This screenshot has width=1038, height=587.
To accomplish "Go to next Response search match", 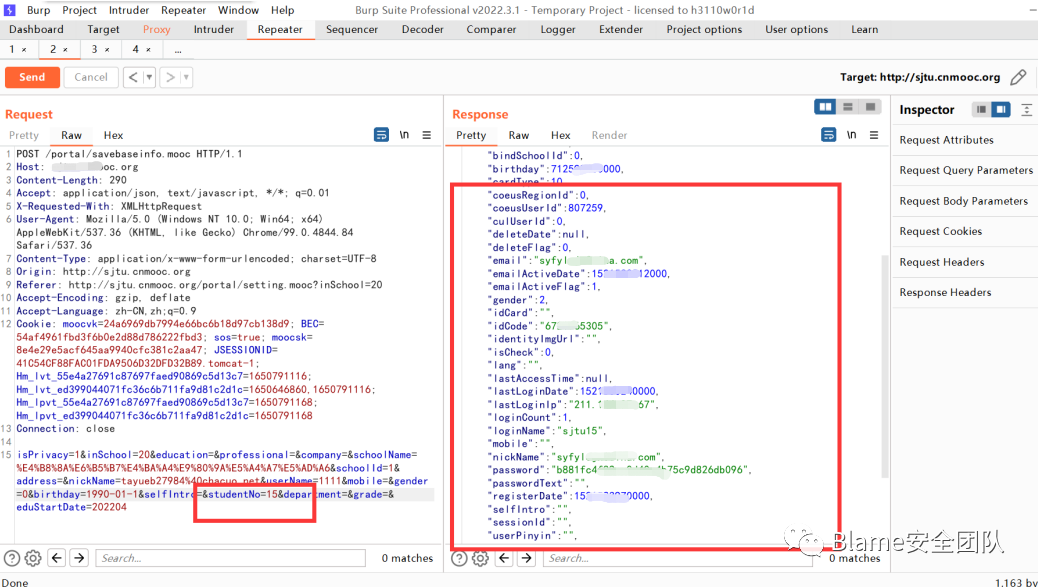I will 527,558.
